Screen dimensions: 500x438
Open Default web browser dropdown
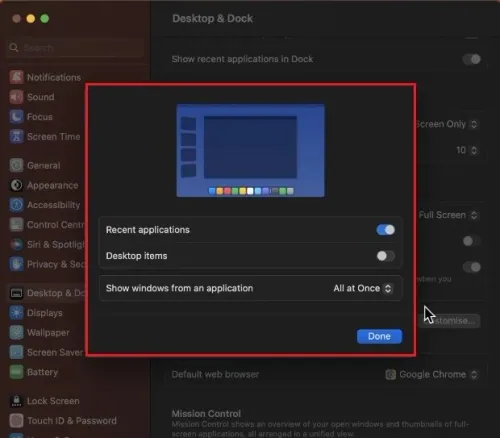click(432, 375)
